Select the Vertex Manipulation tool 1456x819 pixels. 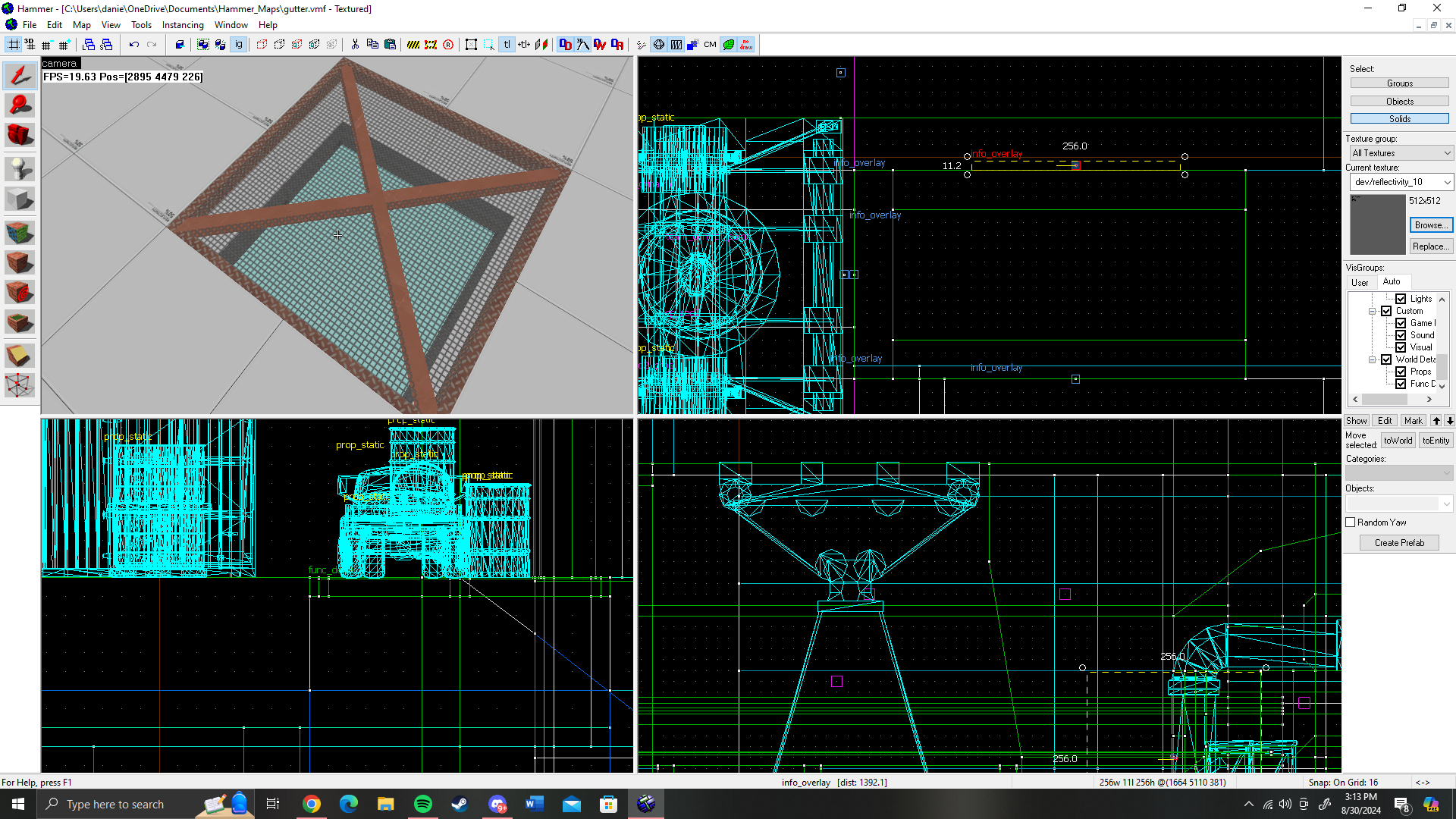click(20, 385)
